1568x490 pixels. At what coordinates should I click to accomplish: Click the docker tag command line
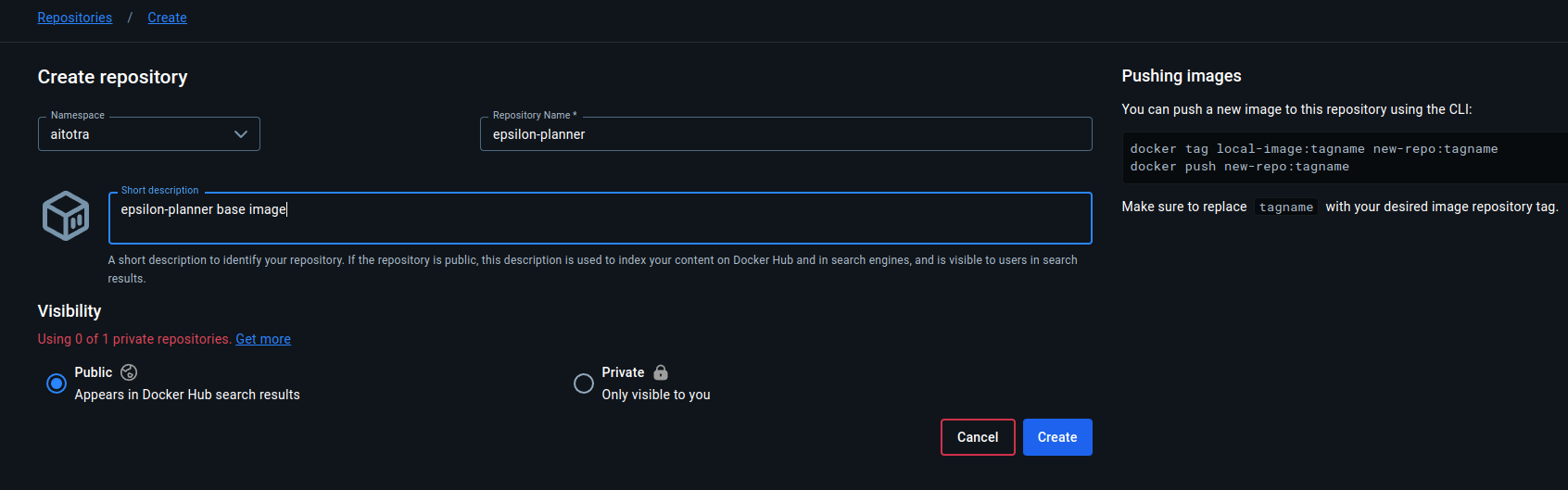tap(1314, 149)
